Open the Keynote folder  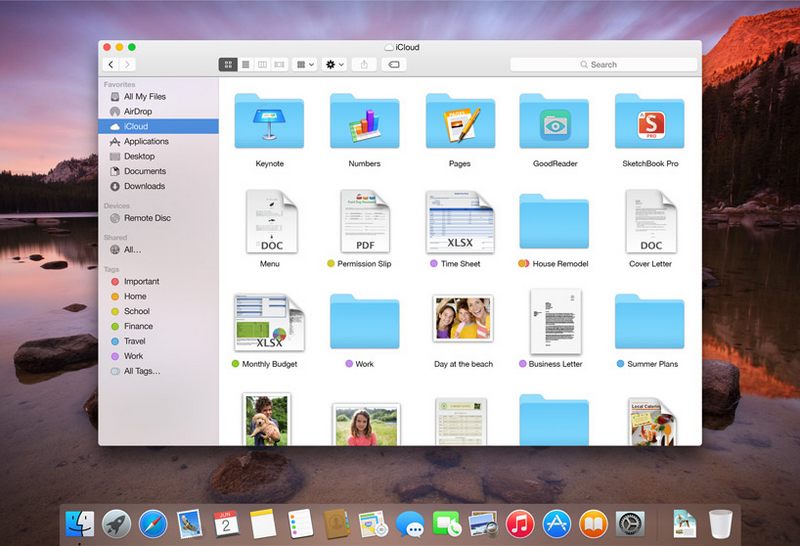click(269, 121)
